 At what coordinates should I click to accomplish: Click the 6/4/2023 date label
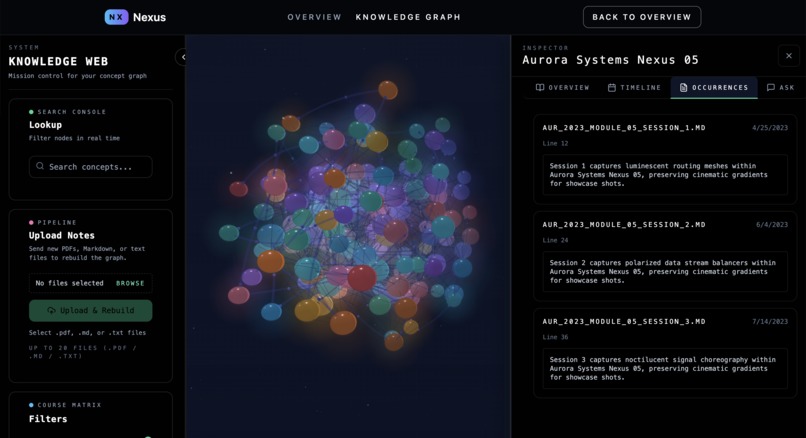[772, 225]
